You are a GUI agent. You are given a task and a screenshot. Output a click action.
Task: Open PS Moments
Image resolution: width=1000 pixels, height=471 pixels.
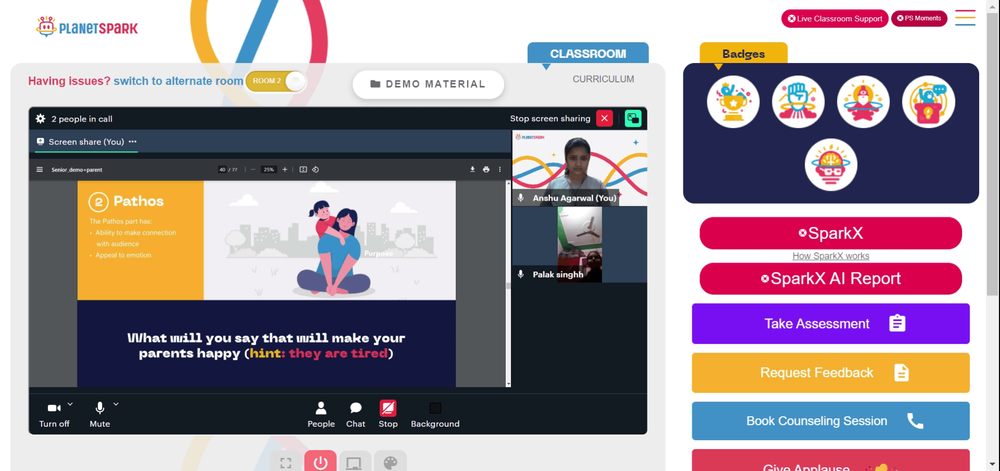(919, 18)
